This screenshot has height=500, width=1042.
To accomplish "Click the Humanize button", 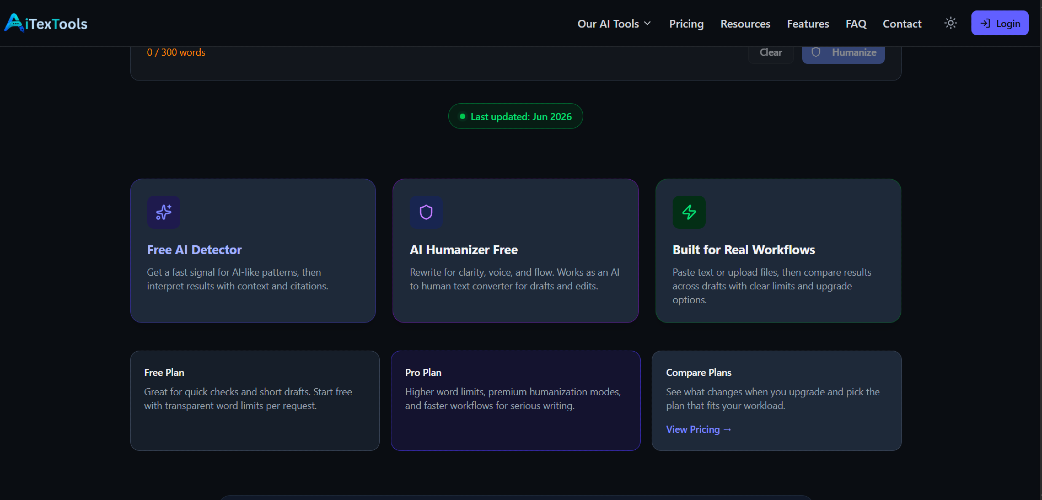I will tap(843, 53).
